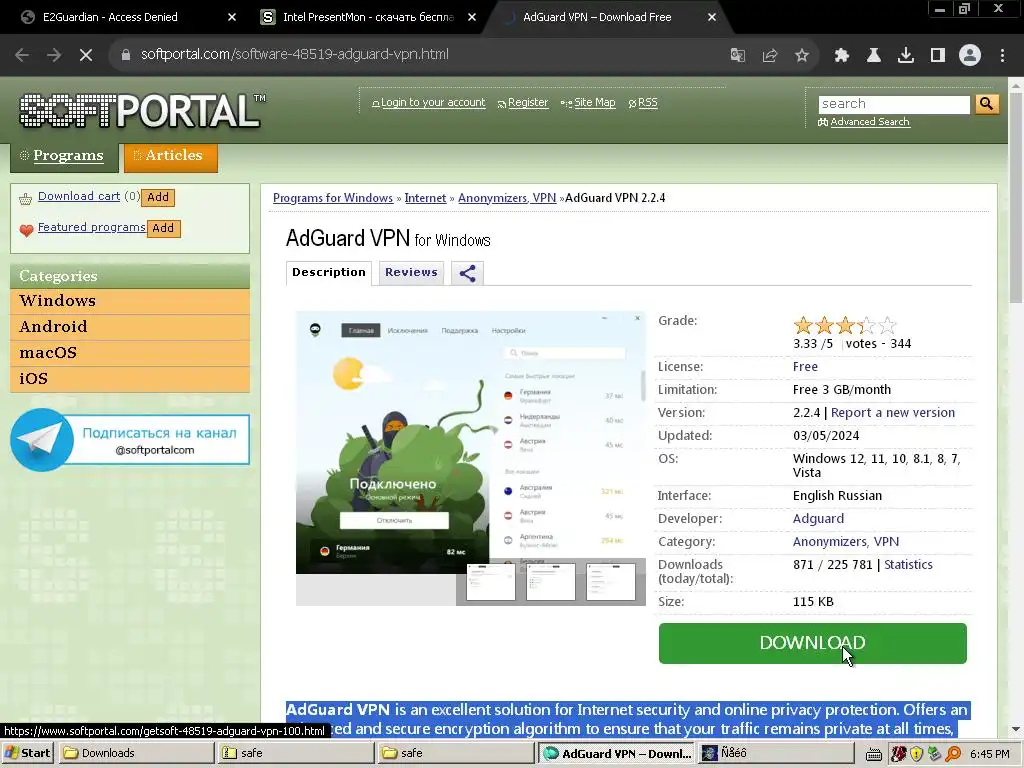This screenshot has width=1024, height=768.
Task: Click the Free license link
Action: [805, 367]
